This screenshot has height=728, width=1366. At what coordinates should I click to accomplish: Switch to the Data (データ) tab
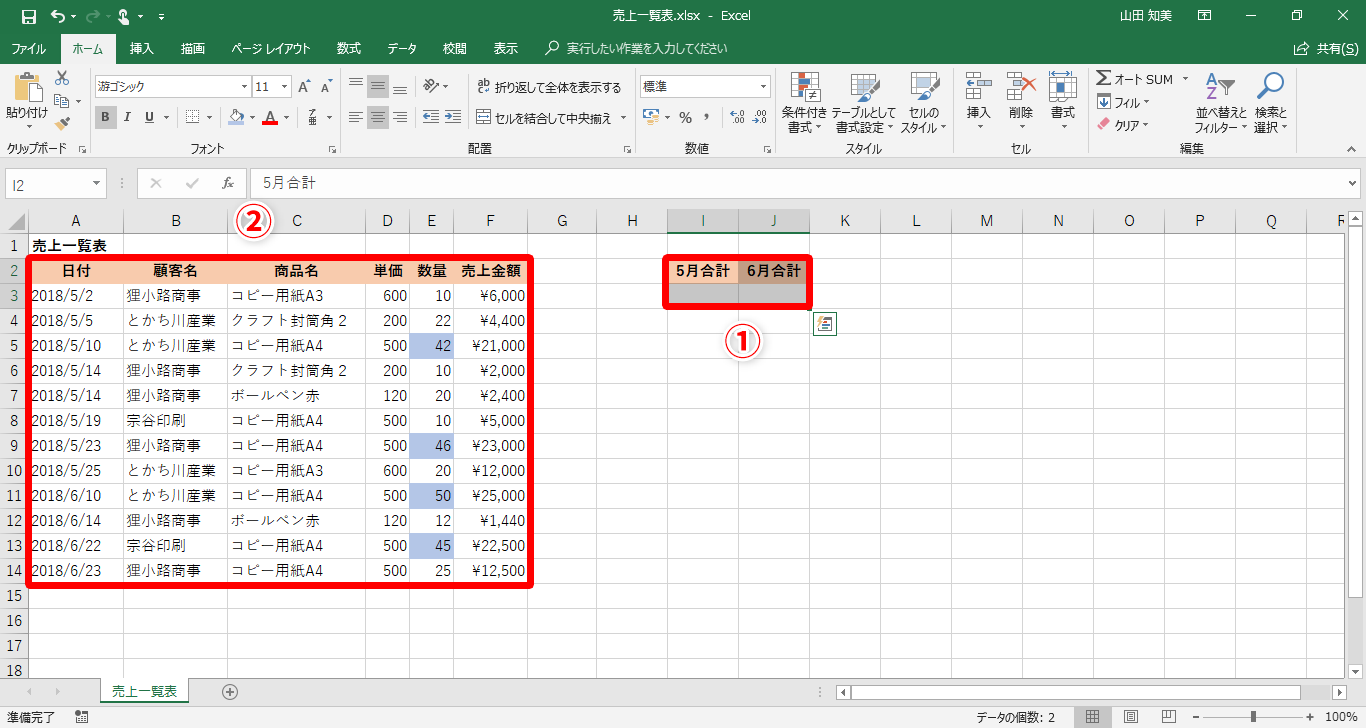pos(402,48)
